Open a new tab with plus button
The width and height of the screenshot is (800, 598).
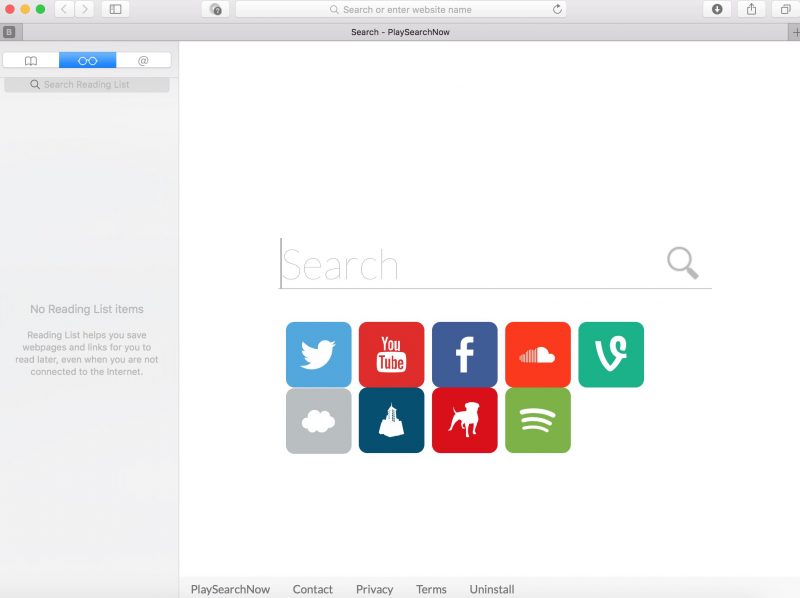[795, 32]
